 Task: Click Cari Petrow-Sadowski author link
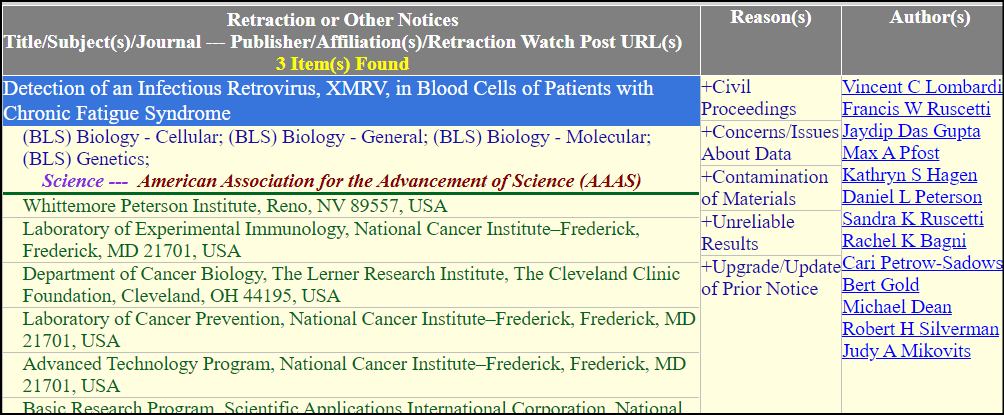tap(921, 263)
